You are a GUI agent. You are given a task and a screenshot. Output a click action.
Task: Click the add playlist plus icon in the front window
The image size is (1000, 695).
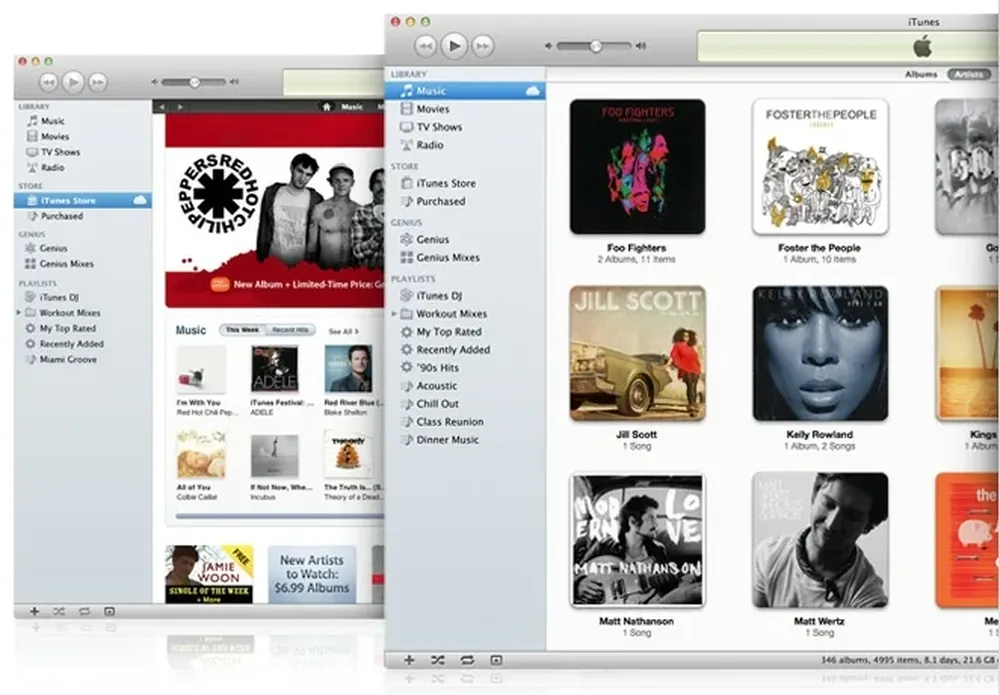tap(409, 660)
